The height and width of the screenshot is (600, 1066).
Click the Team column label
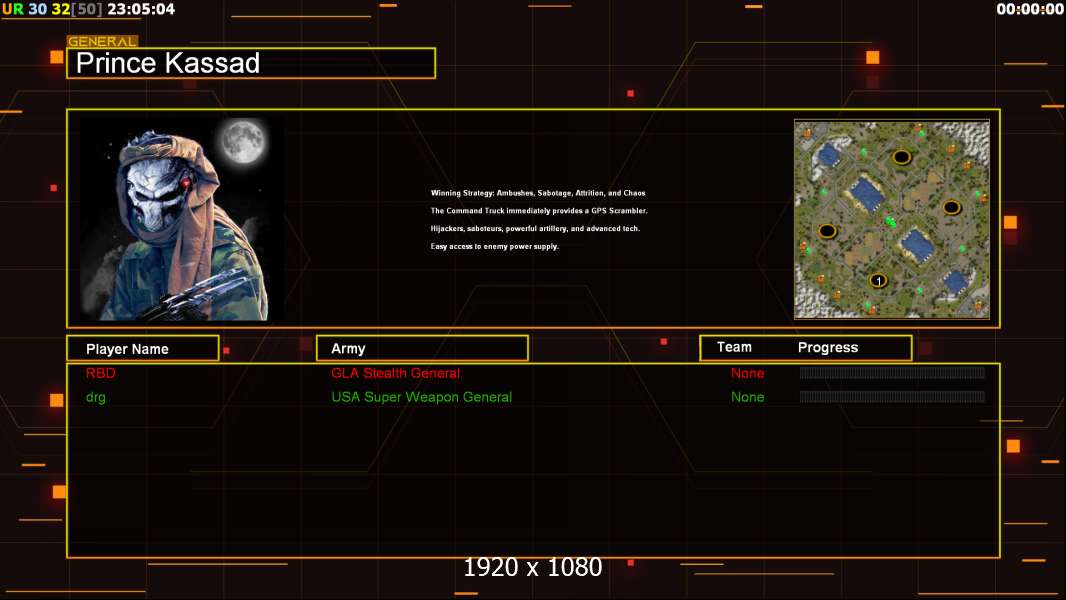click(x=734, y=347)
